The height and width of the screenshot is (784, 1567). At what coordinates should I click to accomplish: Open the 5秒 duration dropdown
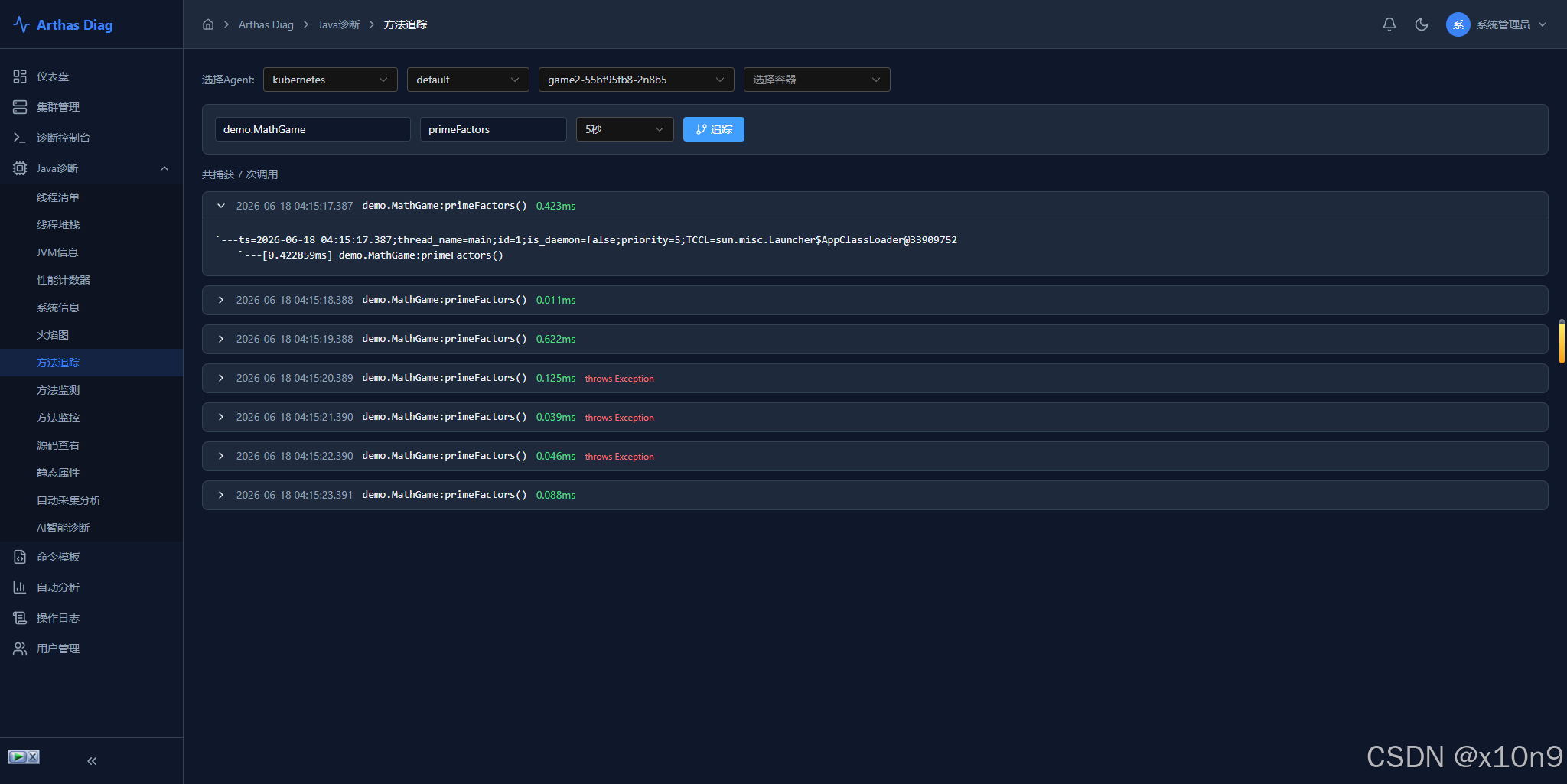pos(625,129)
